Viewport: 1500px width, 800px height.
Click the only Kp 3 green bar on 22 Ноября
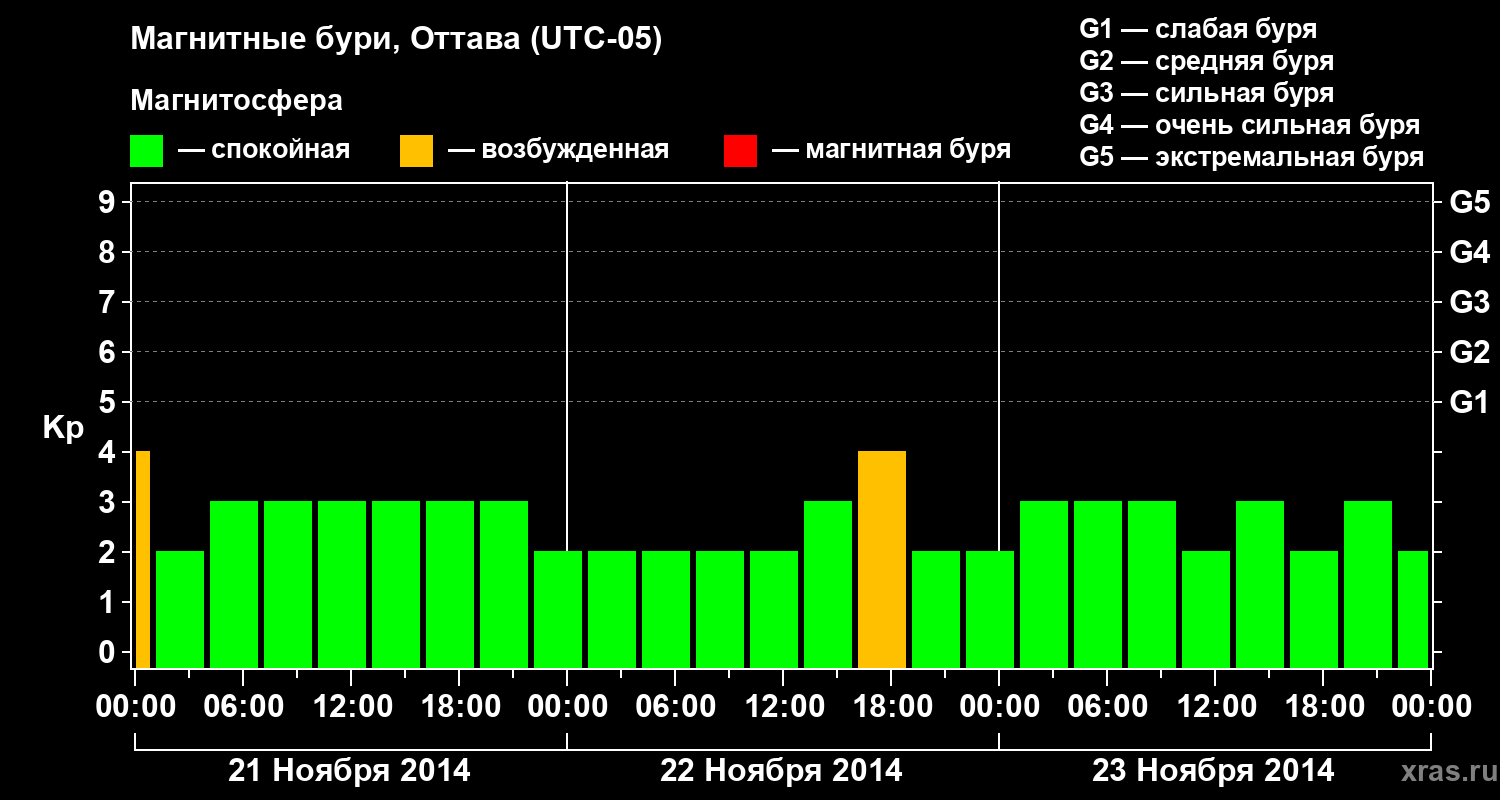click(x=828, y=585)
